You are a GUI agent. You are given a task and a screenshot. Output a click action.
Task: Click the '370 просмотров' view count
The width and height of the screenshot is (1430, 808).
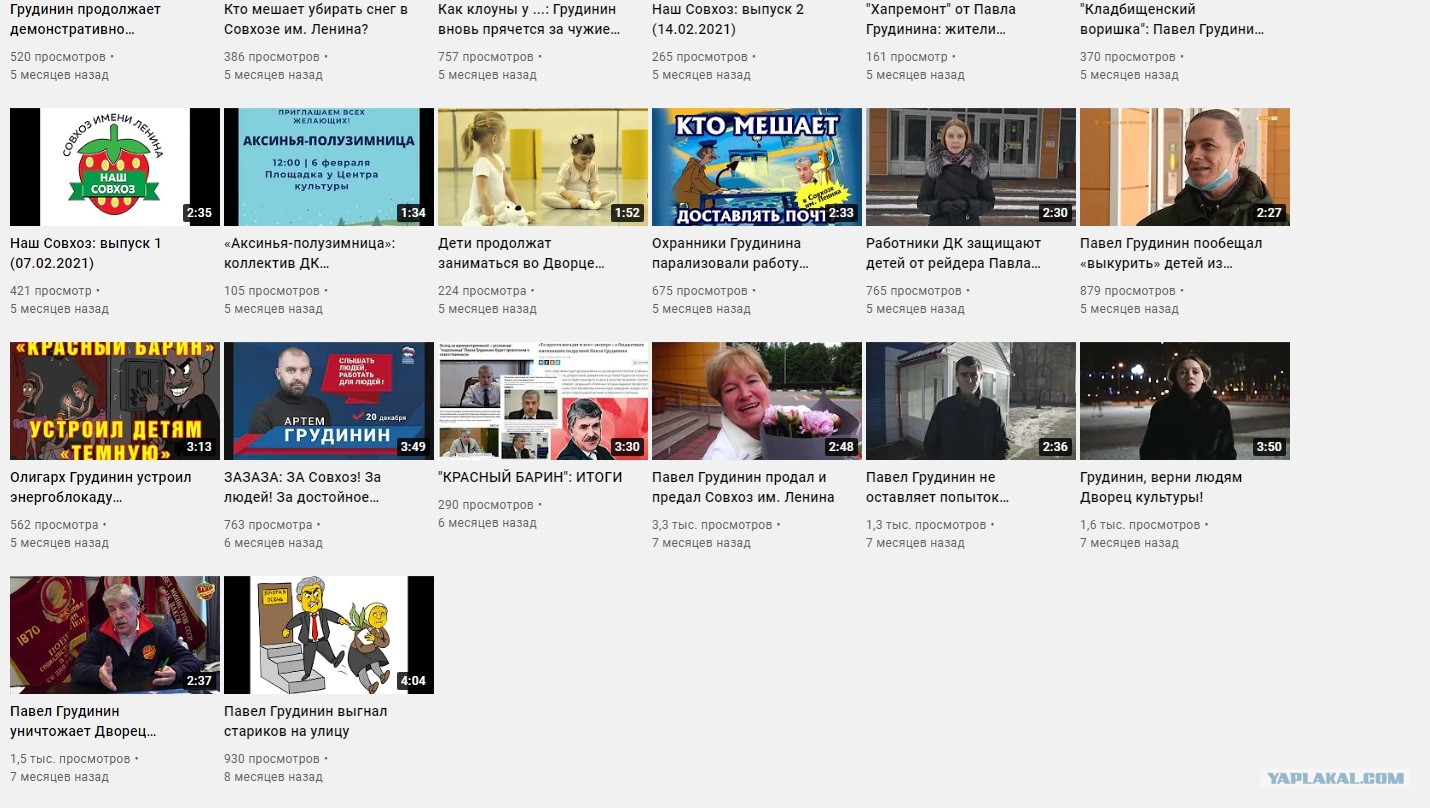click(1128, 57)
